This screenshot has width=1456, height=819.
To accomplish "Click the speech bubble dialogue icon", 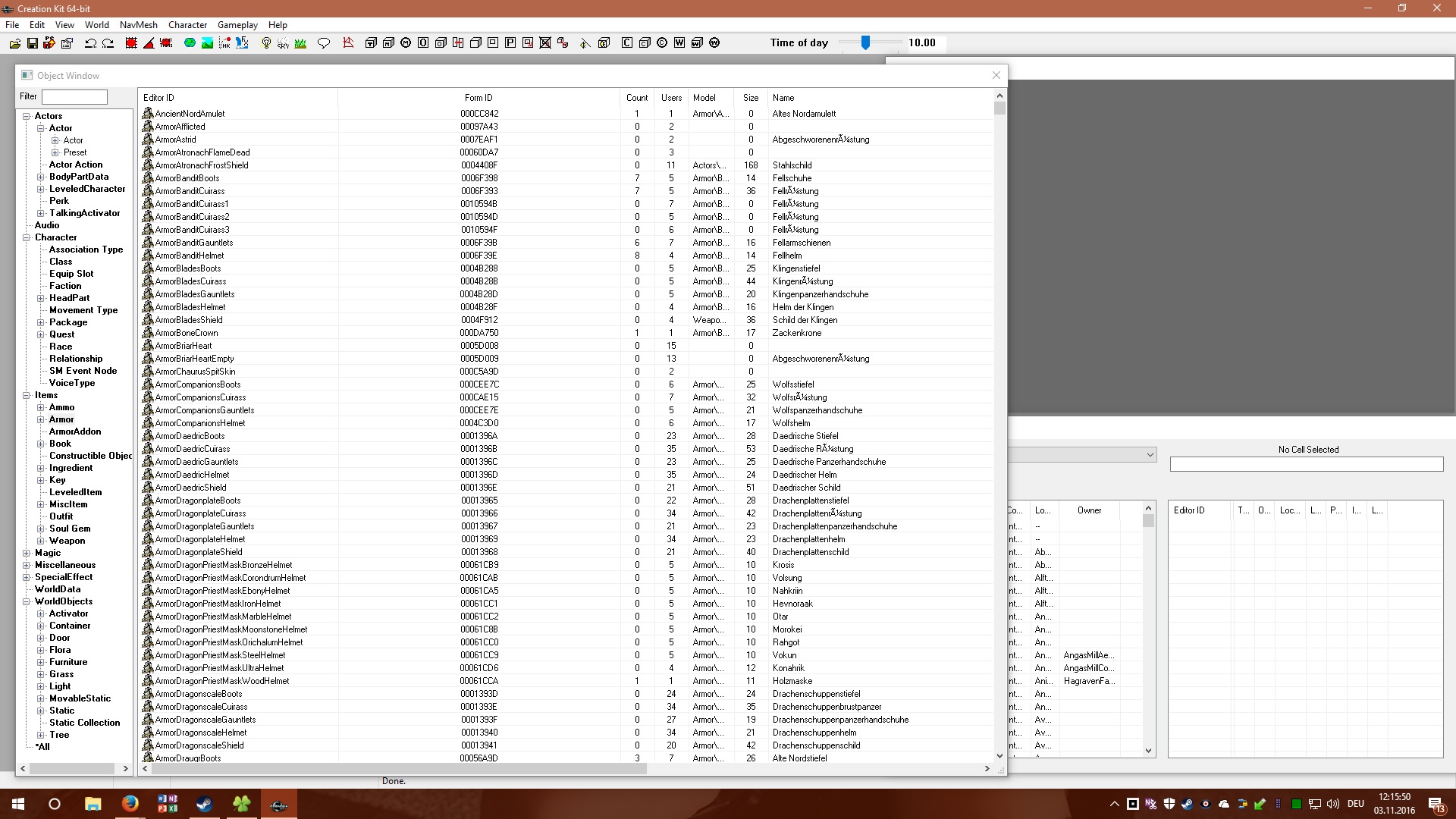I will 324,43.
